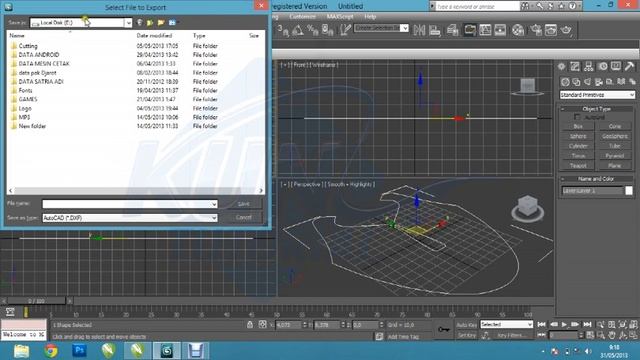Open the Motion panel tab

602,67
